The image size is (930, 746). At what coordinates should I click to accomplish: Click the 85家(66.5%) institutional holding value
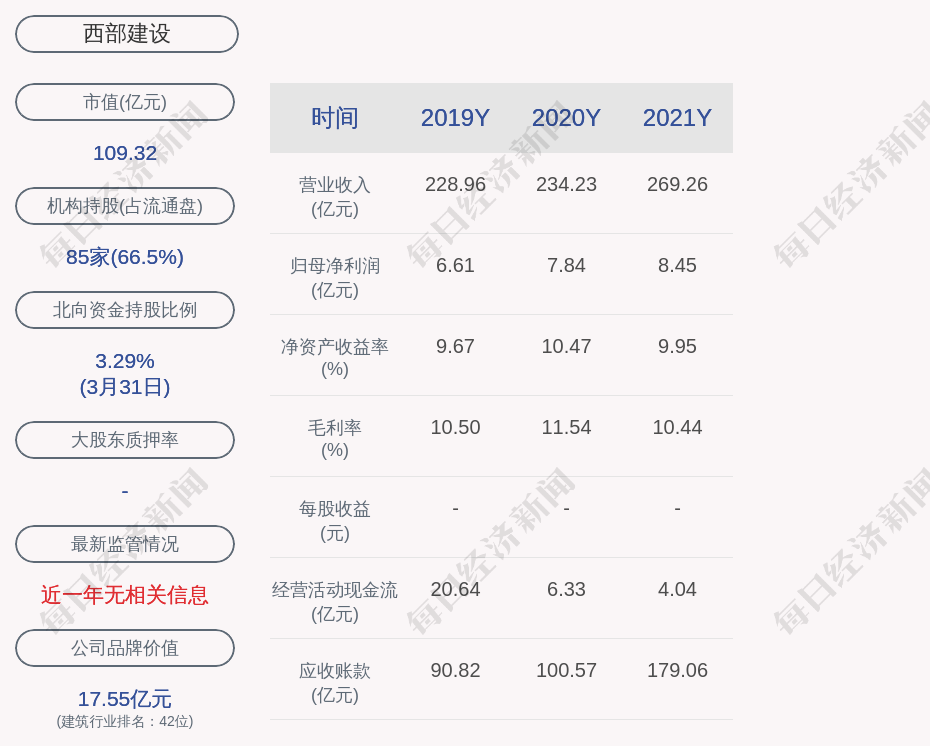point(125,257)
